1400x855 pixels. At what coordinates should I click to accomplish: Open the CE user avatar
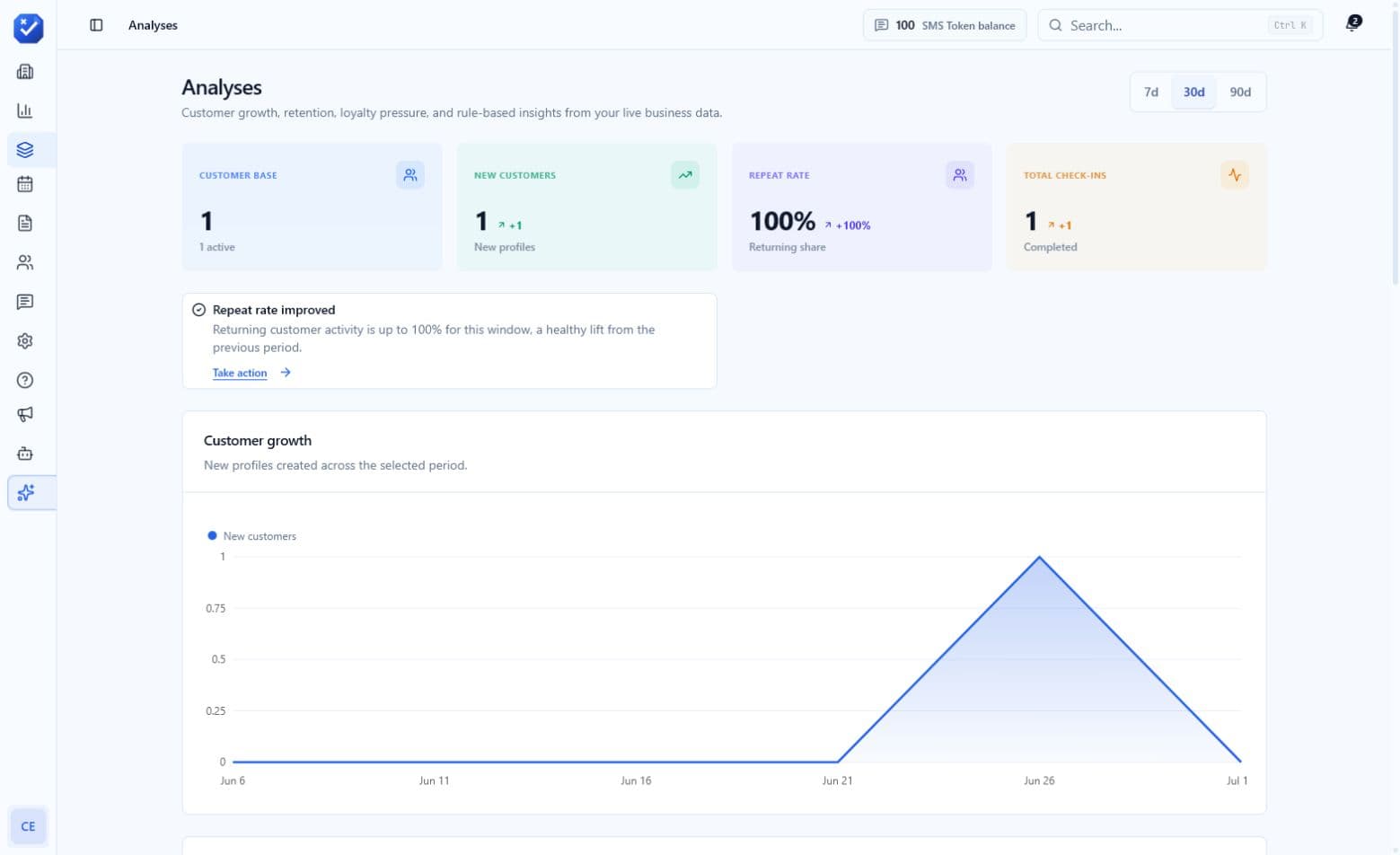[x=28, y=826]
